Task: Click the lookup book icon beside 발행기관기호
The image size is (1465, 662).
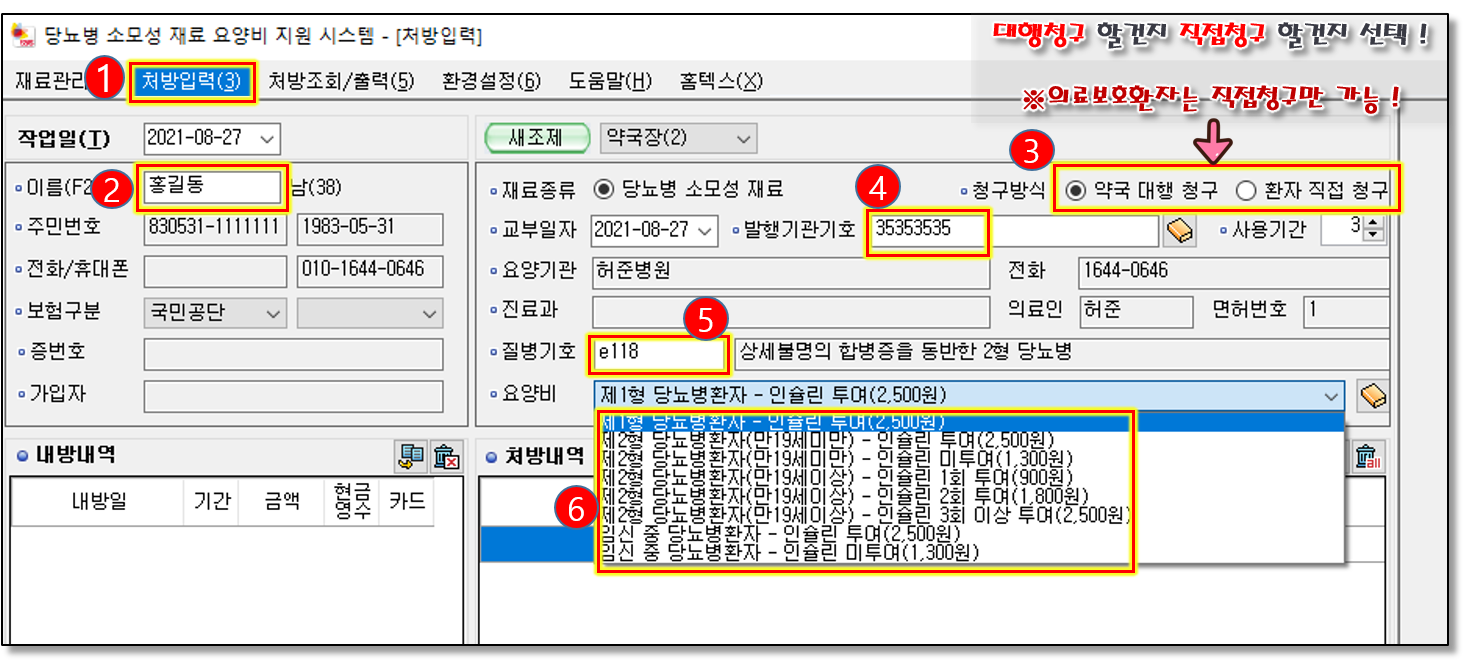Action: 1180,230
